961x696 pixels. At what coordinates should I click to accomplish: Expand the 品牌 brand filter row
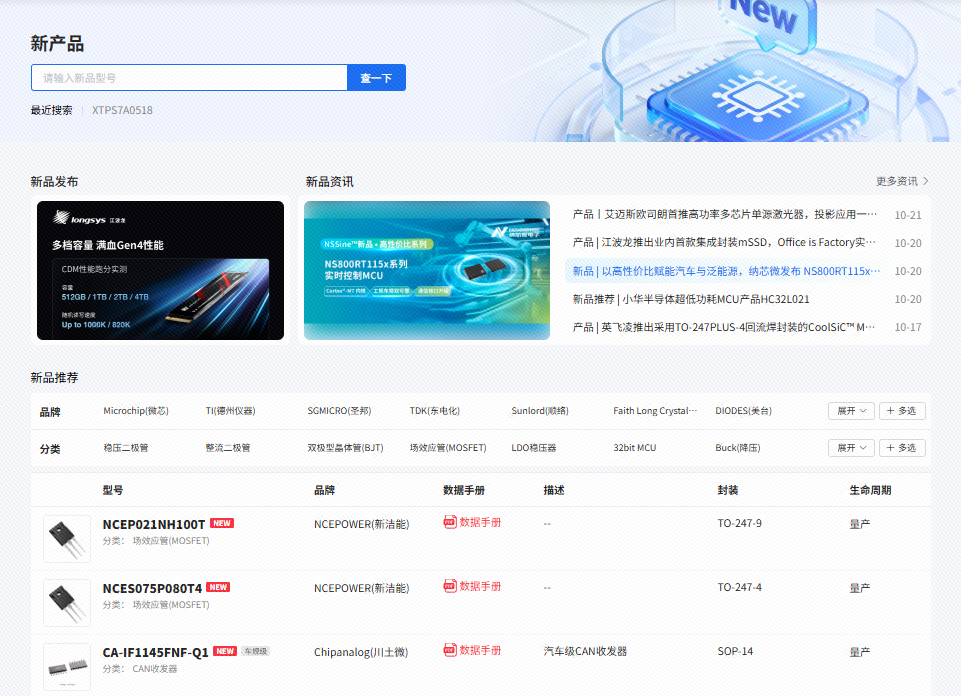point(851,411)
